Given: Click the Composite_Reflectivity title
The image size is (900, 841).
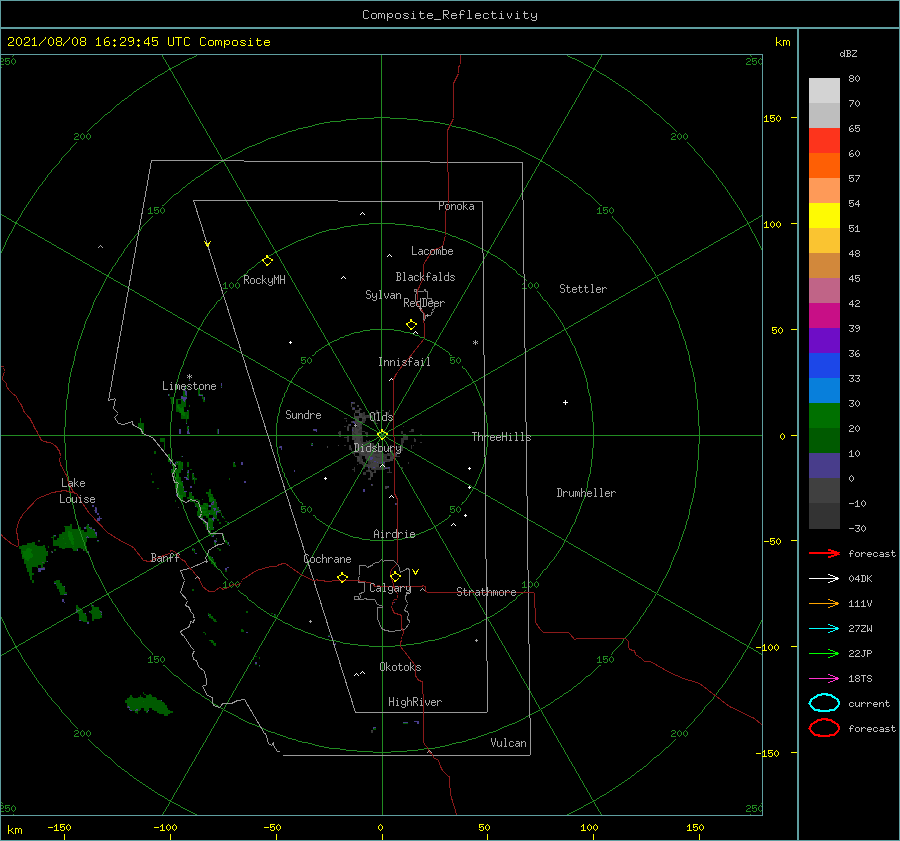Looking at the screenshot, I should [x=450, y=15].
